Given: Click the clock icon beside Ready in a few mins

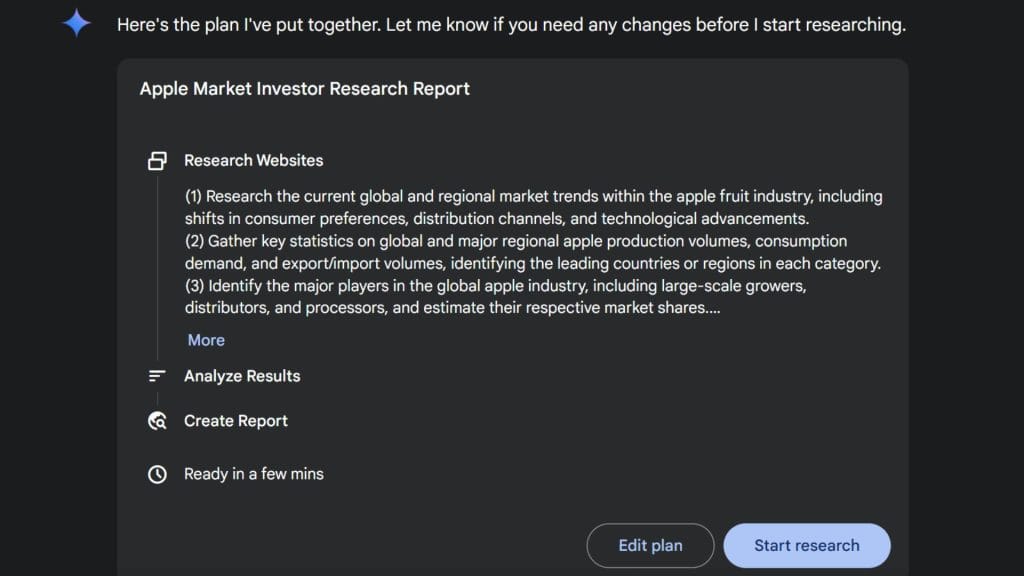Looking at the screenshot, I should point(157,474).
